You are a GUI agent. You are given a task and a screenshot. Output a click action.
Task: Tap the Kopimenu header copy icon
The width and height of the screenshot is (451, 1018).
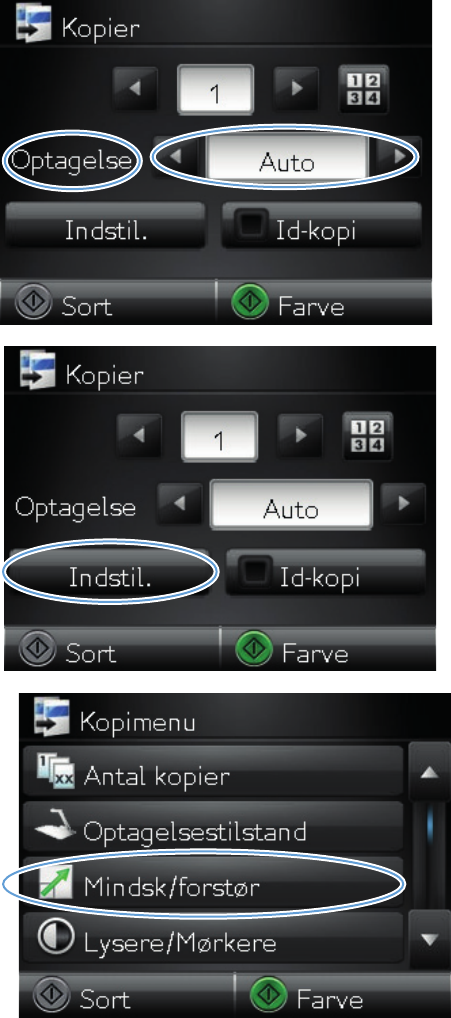click(49, 718)
